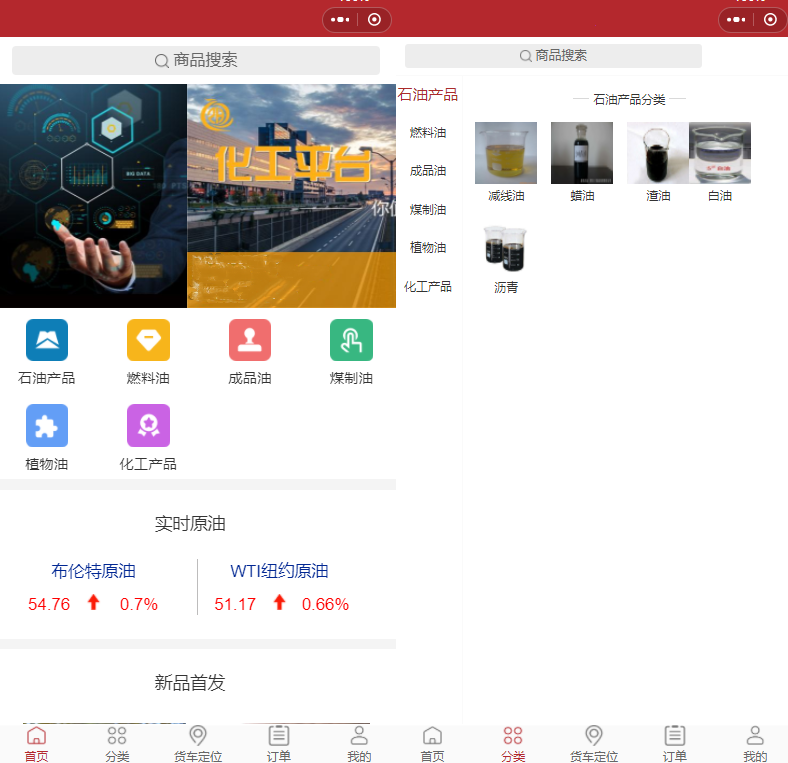Click the 商品搜索 search field on category screen
The image size is (788, 763).
[553, 56]
